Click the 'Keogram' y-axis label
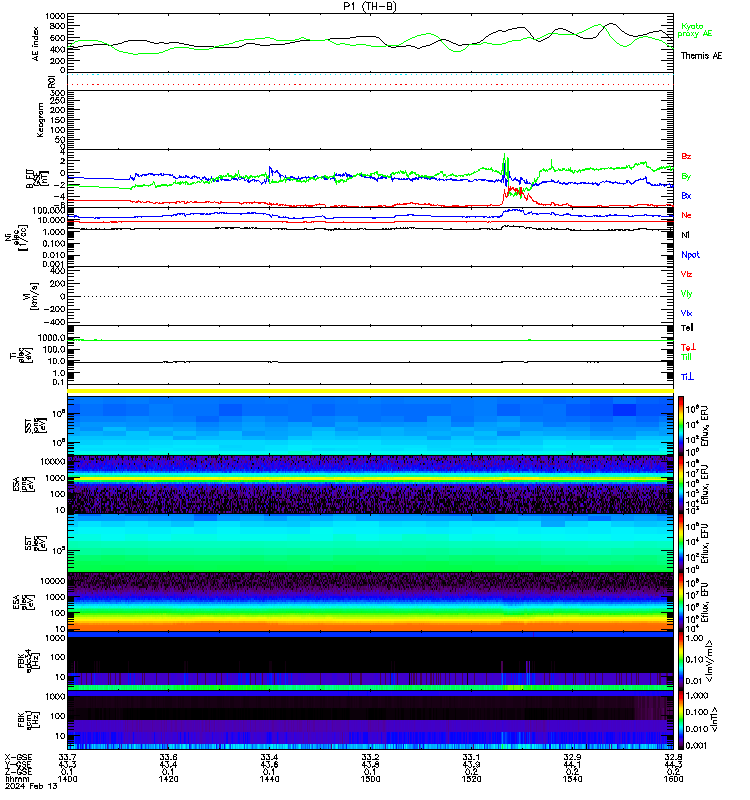Viewport: 750px width, 800px height. (x=40, y=120)
